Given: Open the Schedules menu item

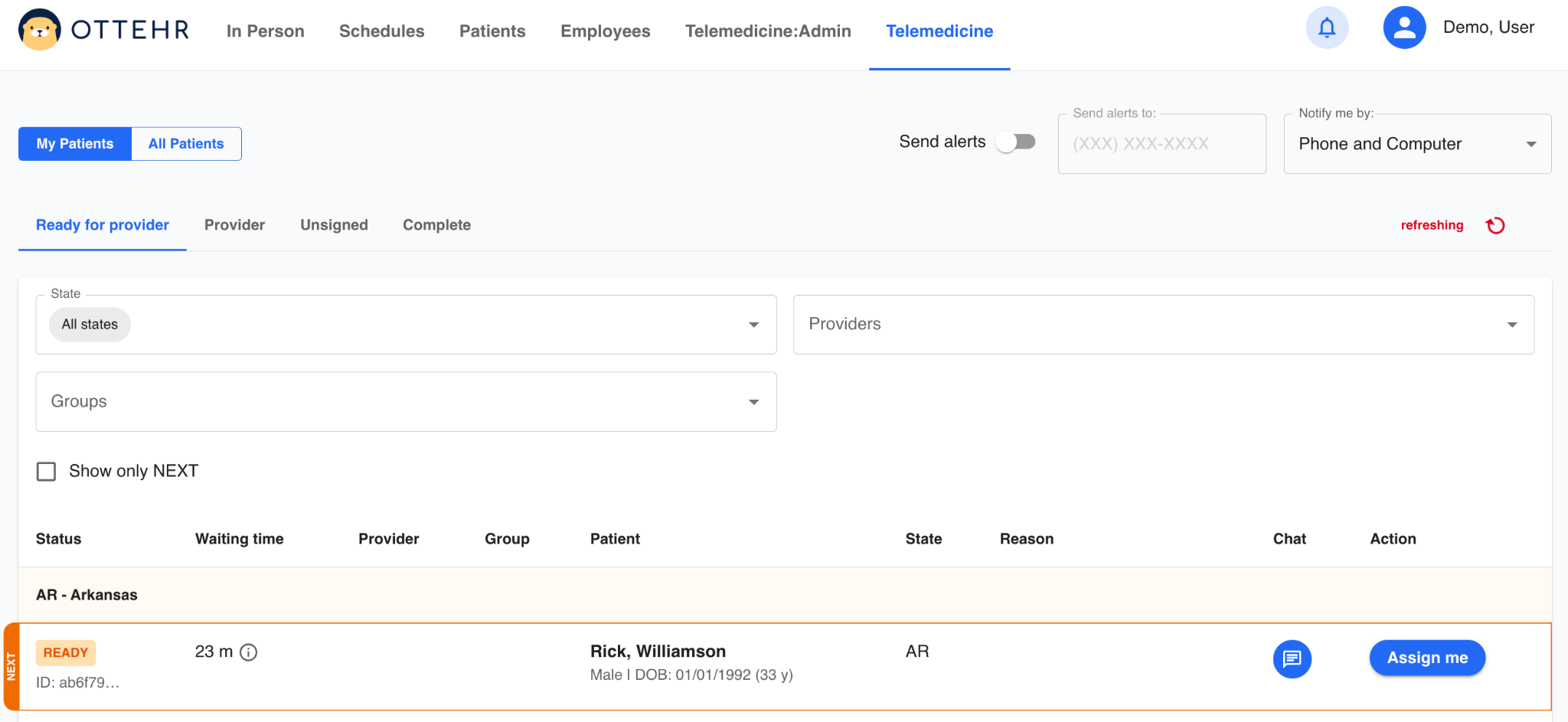Looking at the screenshot, I should tap(381, 31).
